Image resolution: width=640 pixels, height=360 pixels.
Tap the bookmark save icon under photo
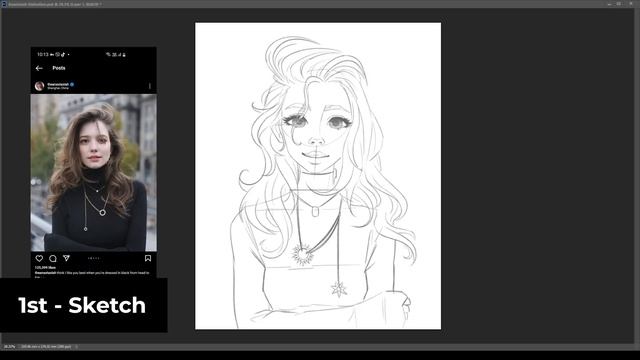[x=148, y=258]
